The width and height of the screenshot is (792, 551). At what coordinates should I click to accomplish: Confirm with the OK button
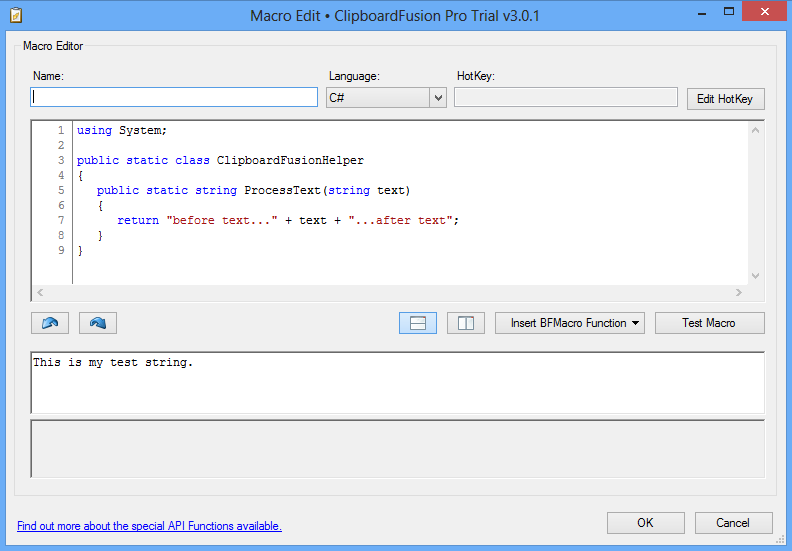click(646, 523)
